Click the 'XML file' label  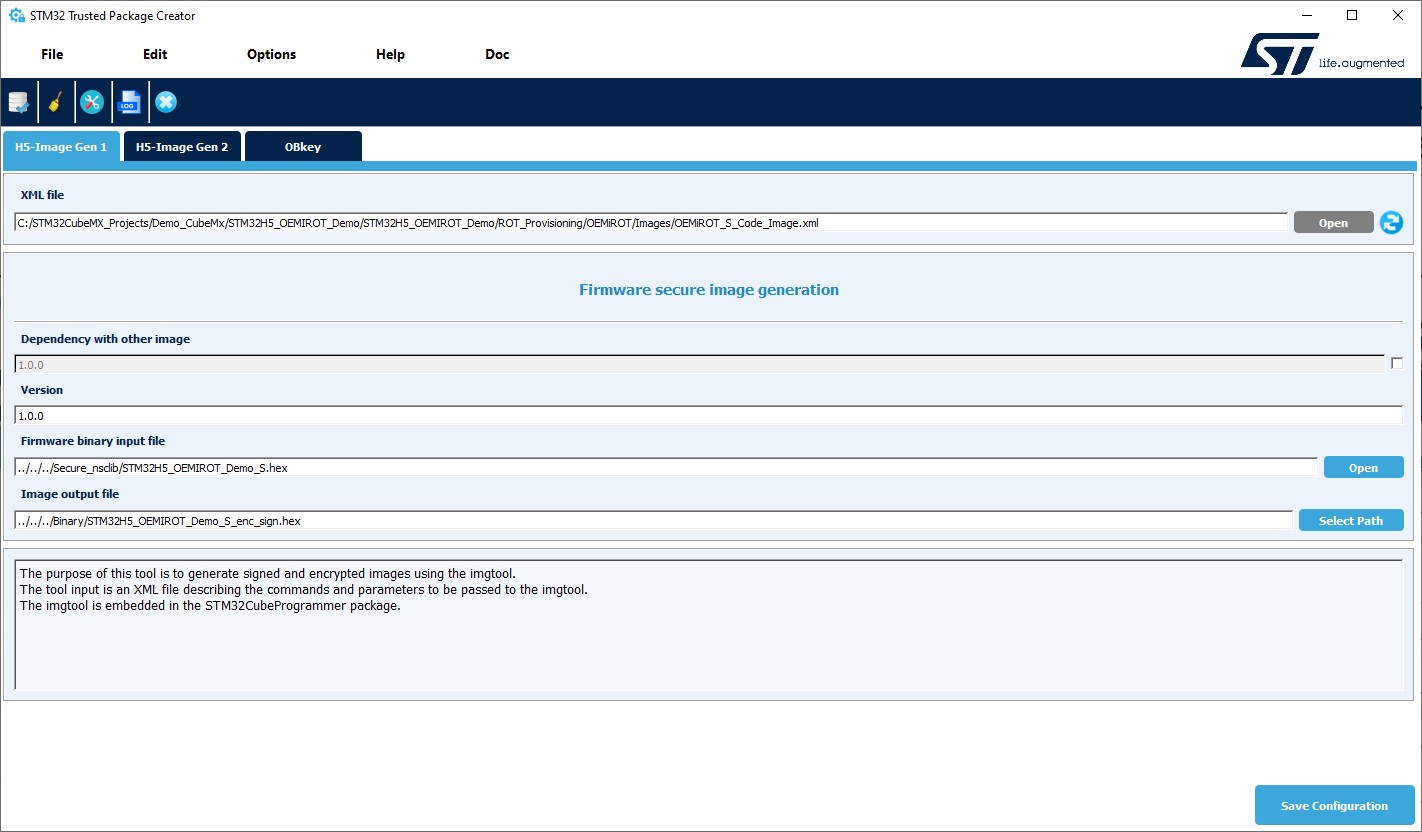tap(42, 195)
